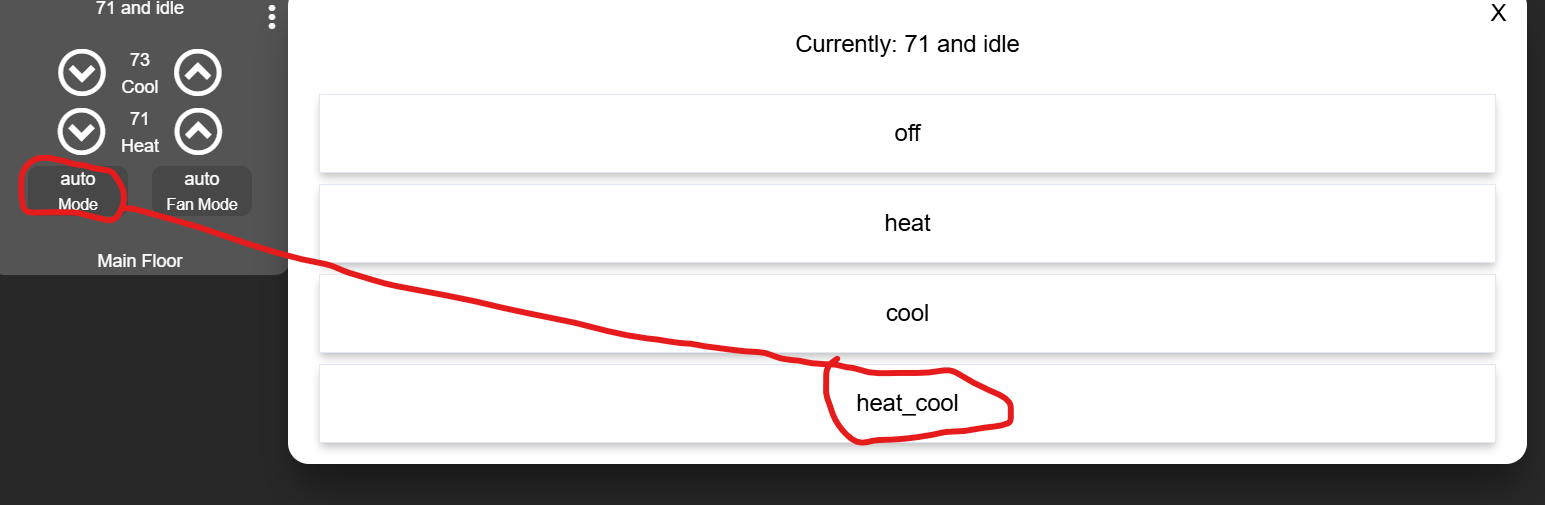This screenshot has height=505, width=1545.
Task: Select the "off" mode option
Action: 907,133
